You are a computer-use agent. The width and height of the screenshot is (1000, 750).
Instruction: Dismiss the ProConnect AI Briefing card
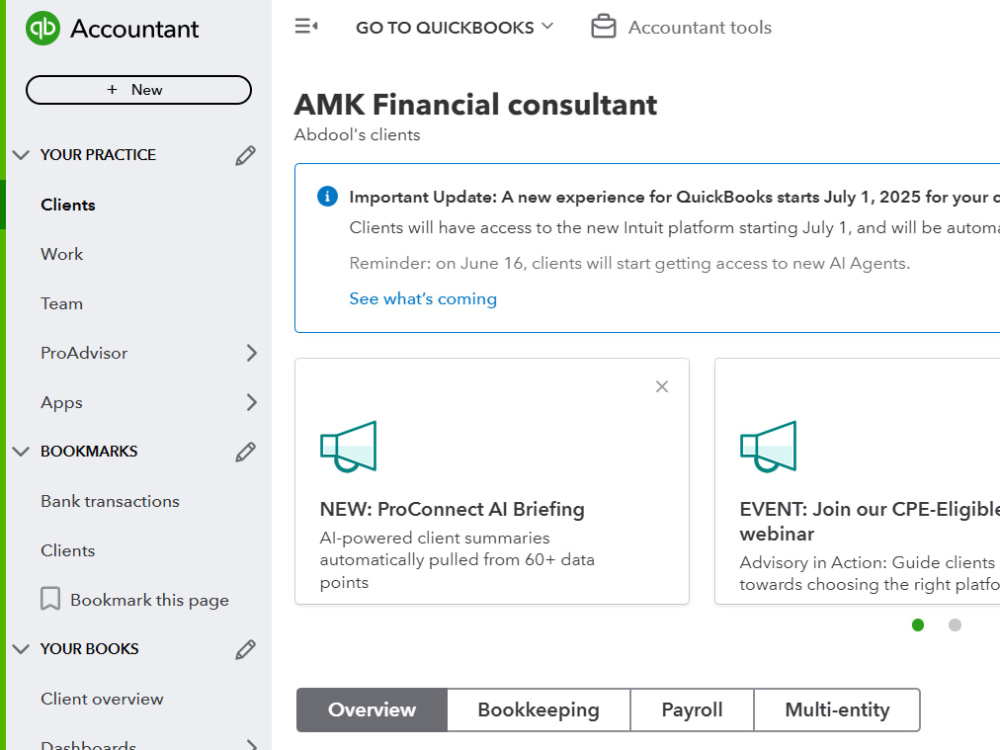662,386
